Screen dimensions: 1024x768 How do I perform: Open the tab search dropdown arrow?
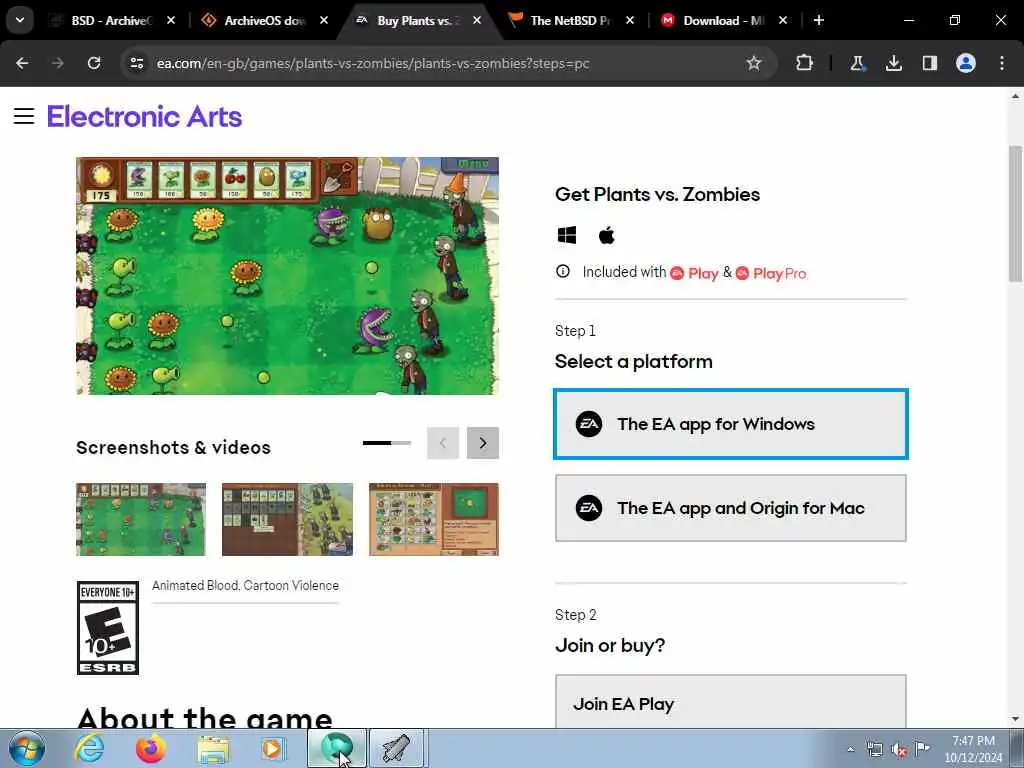pyautogui.click(x=20, y=20)
